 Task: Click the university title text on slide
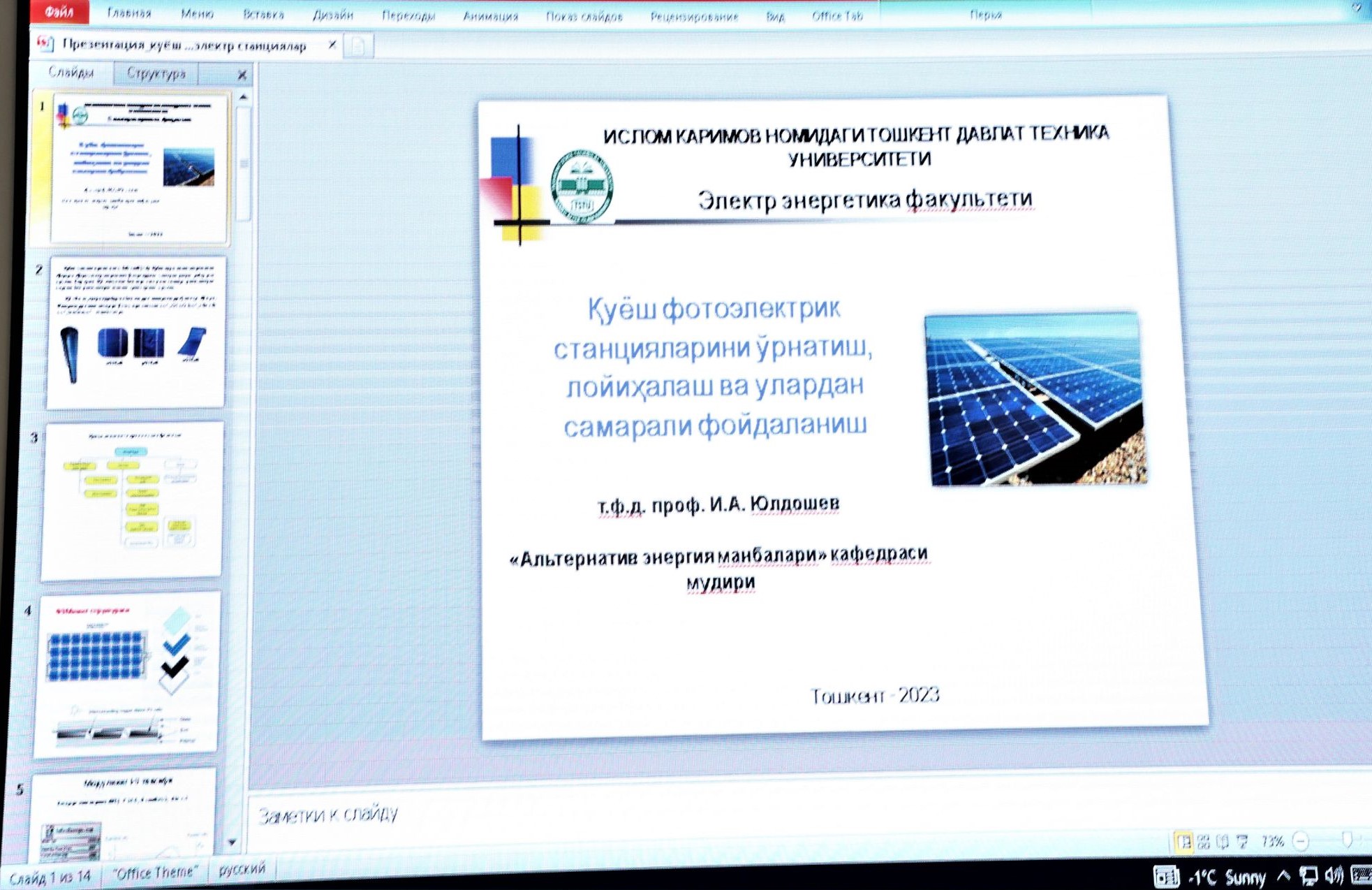[x=857, y=145]
